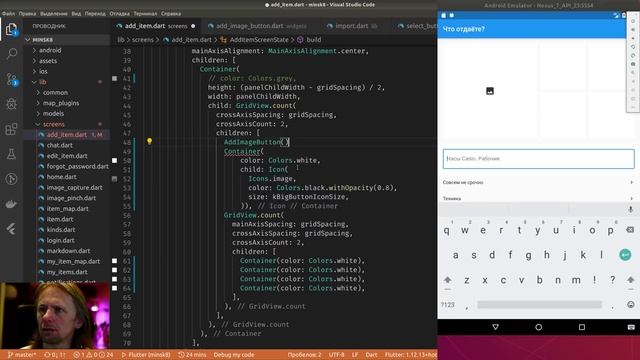Collapse the screens folder
Screen dimensions: 640x360
[67, 124]
